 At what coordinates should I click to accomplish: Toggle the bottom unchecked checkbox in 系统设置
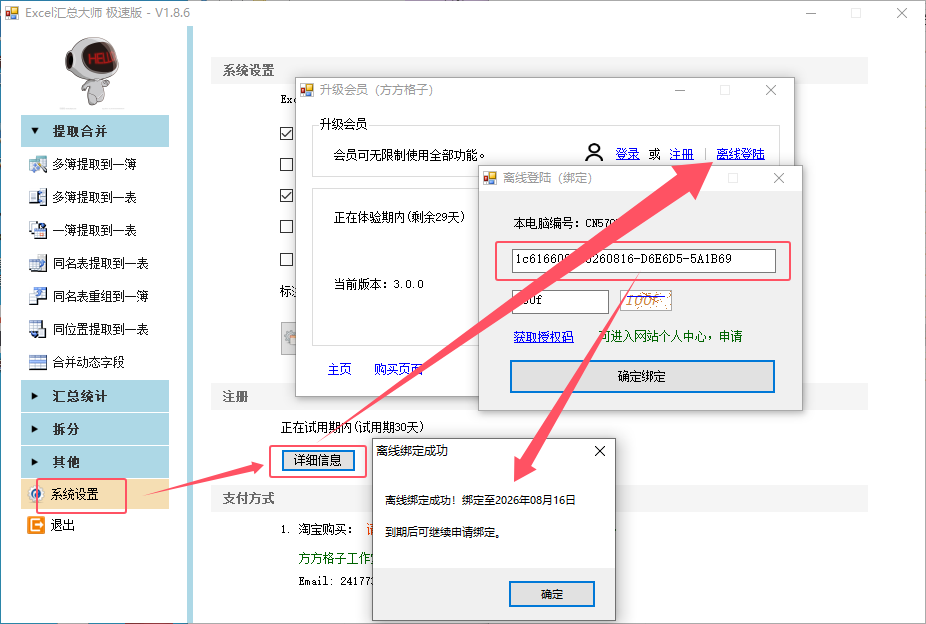pyautogui.click(x=287, y=259)
